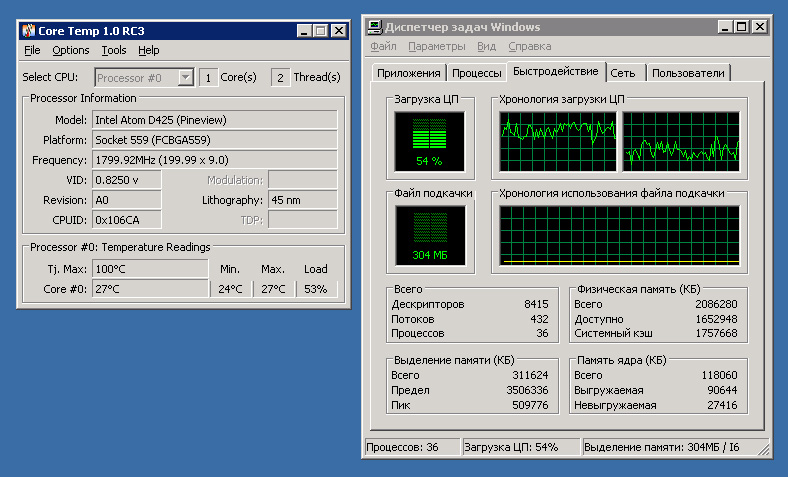
Task: Click the status bar entry Загрузка ЦП: 54%
Action: (521, 447)
